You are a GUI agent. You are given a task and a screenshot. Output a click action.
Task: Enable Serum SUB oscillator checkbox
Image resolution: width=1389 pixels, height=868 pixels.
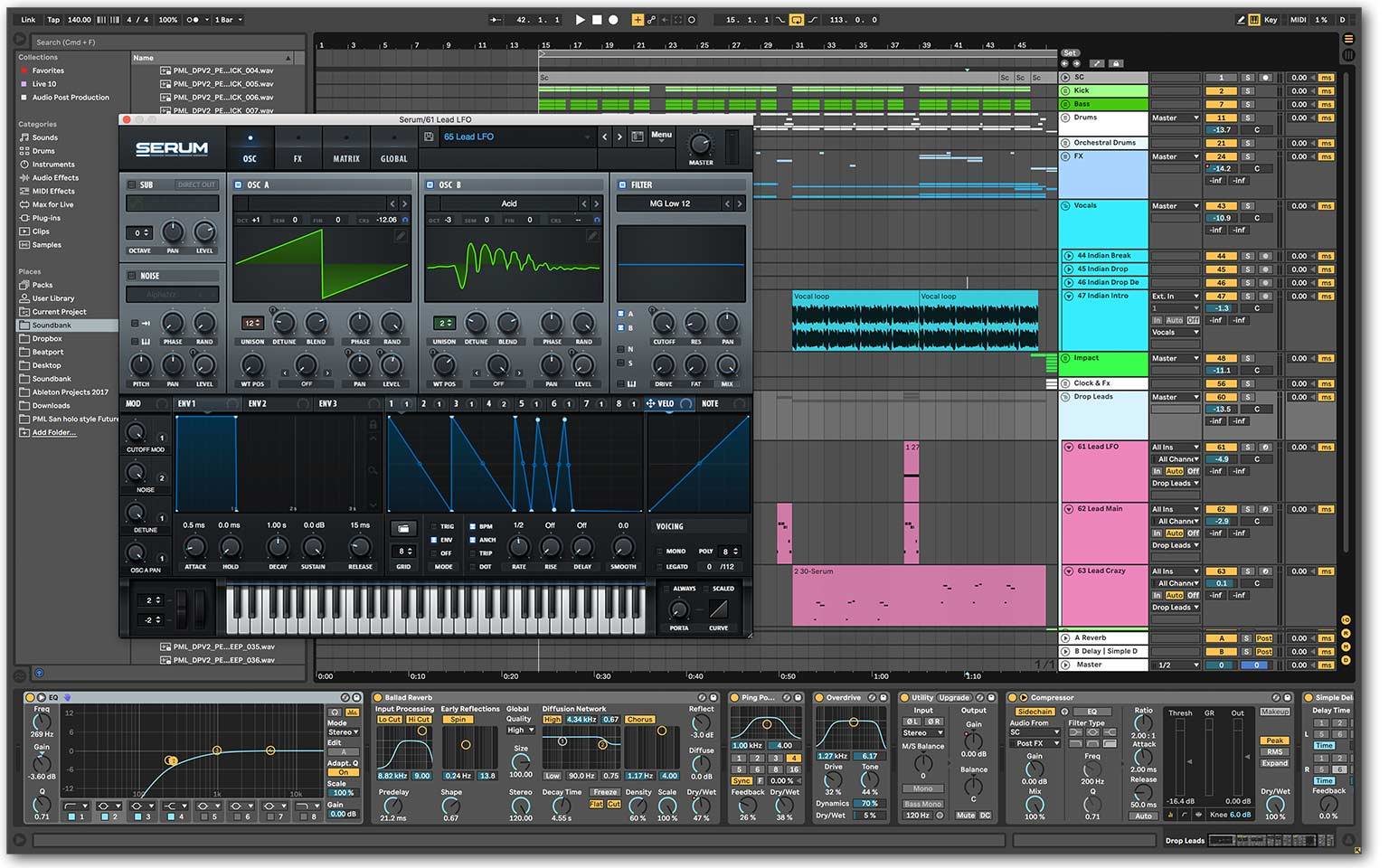132,184
